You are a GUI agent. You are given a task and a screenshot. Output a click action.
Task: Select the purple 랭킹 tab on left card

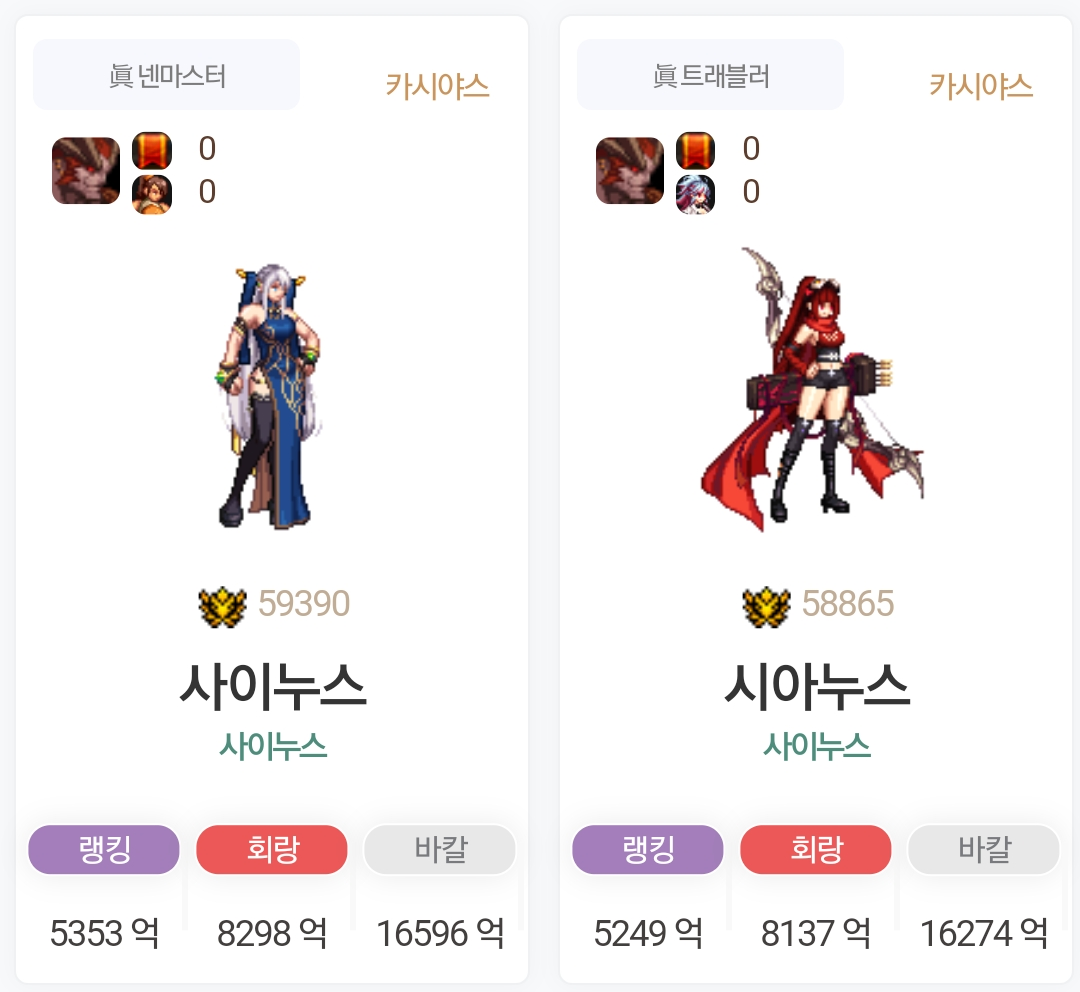tap(104, 849)
